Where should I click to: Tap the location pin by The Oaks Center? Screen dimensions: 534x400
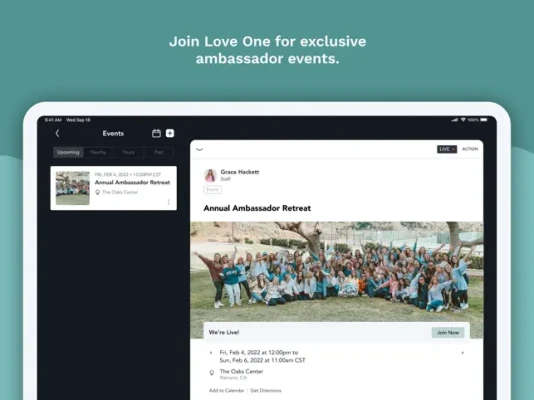click(211, 373)
